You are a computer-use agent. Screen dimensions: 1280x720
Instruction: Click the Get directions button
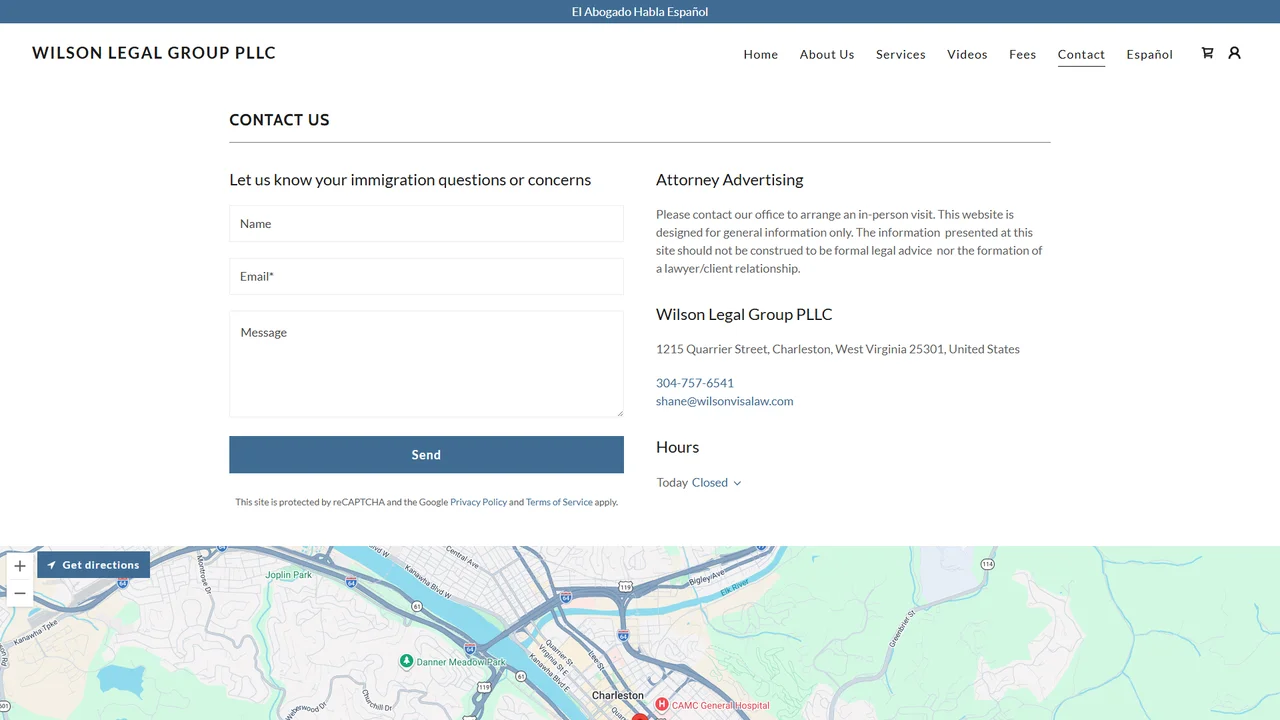point(93,565)
